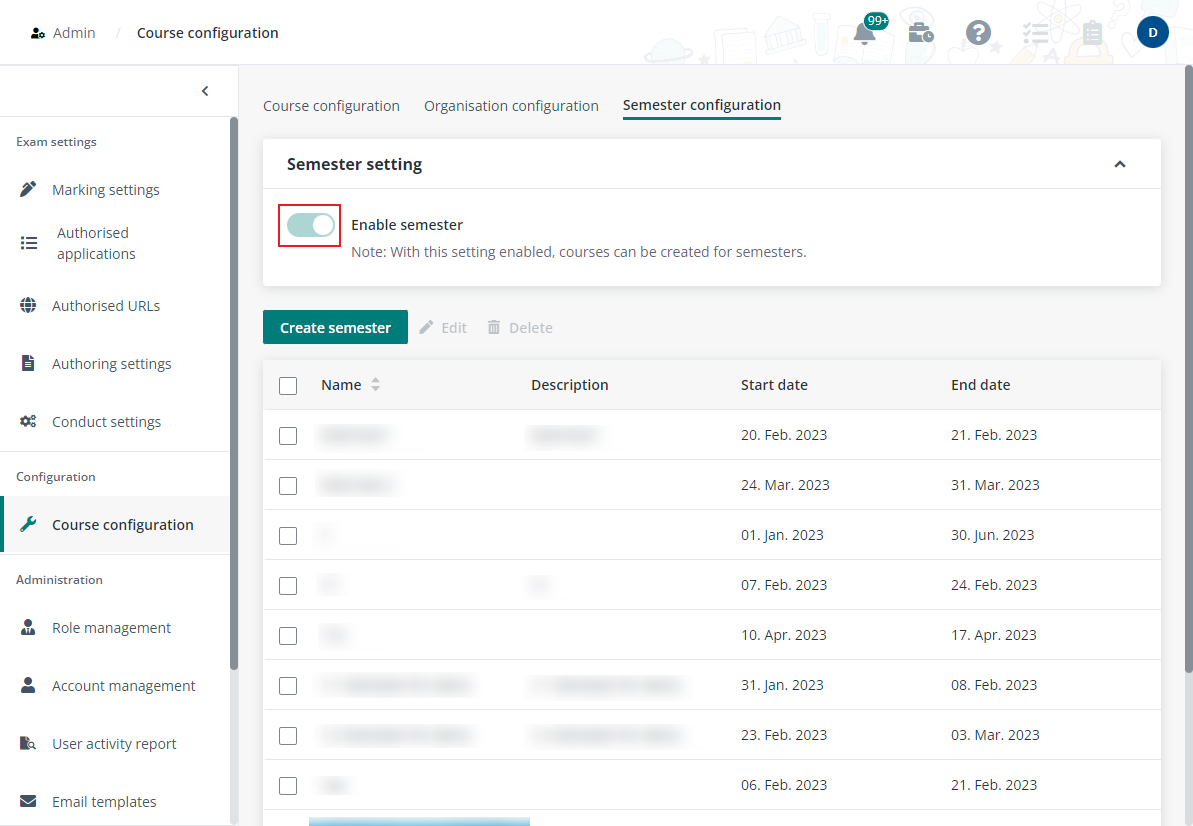Collapse the Semester setting panel chevron

(x=1119, y=164)
